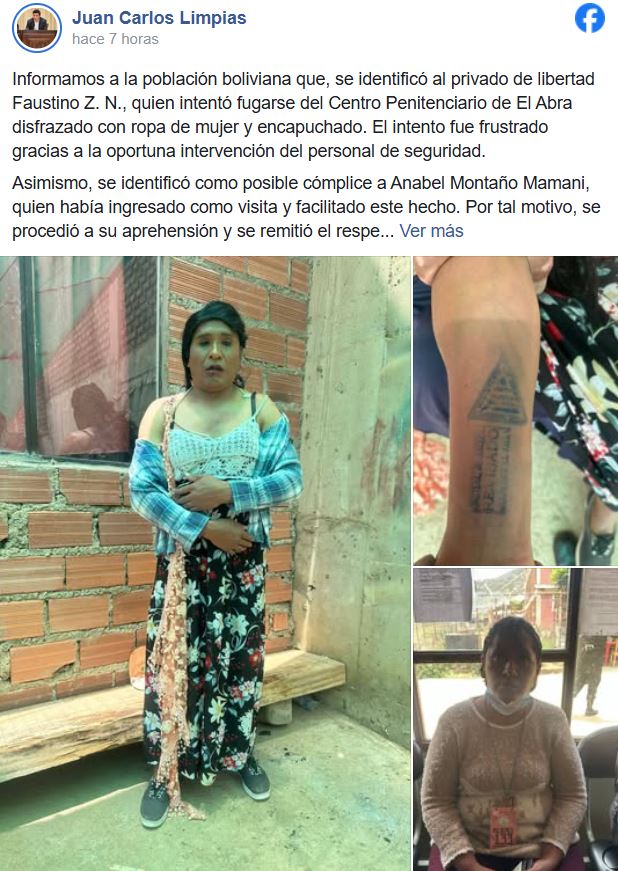Click the rectangular text stamp on the arm

click(x=491, y=470)
